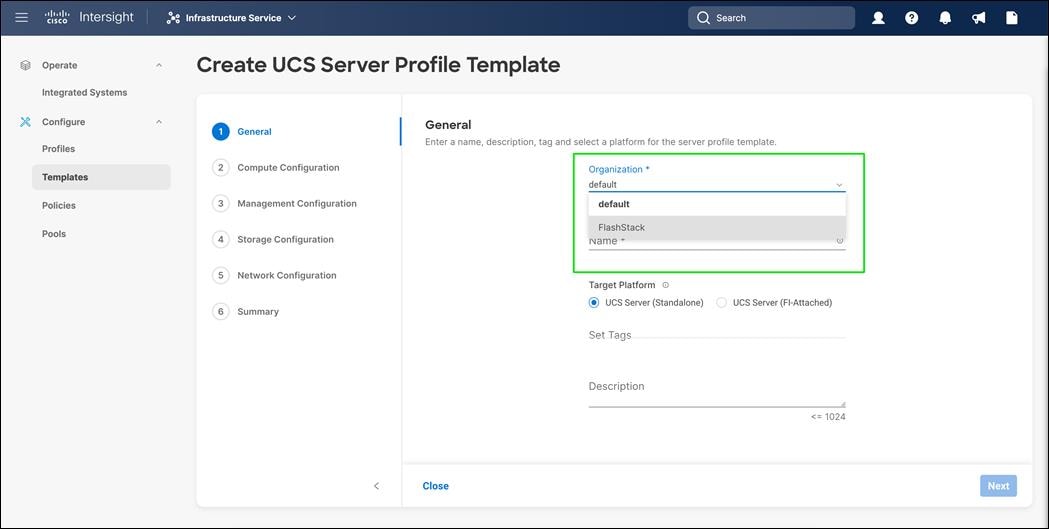Open the document/release notes icon
Viewport: 1049px width, 529px height.
(1012, 18)
